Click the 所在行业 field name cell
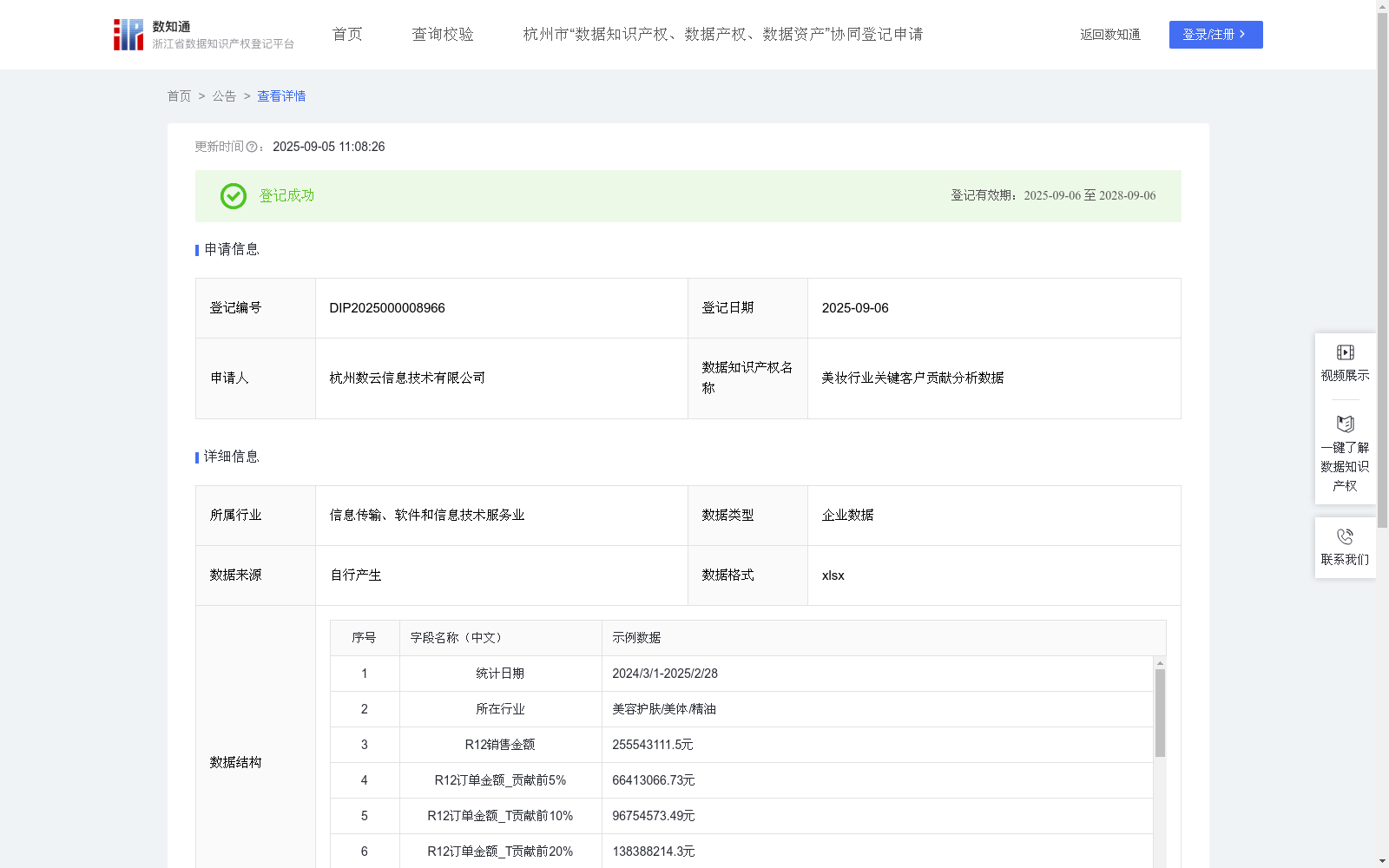 pyautogui.click(x=500, y=709)
